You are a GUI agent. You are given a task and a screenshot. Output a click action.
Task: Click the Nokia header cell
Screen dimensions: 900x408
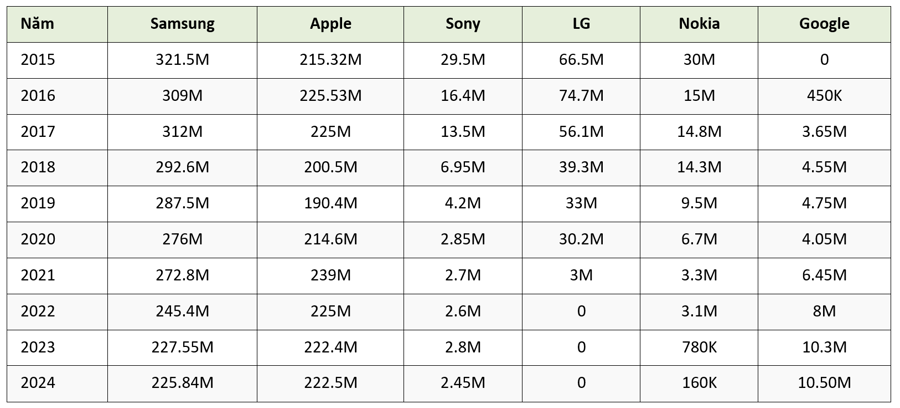699,24
